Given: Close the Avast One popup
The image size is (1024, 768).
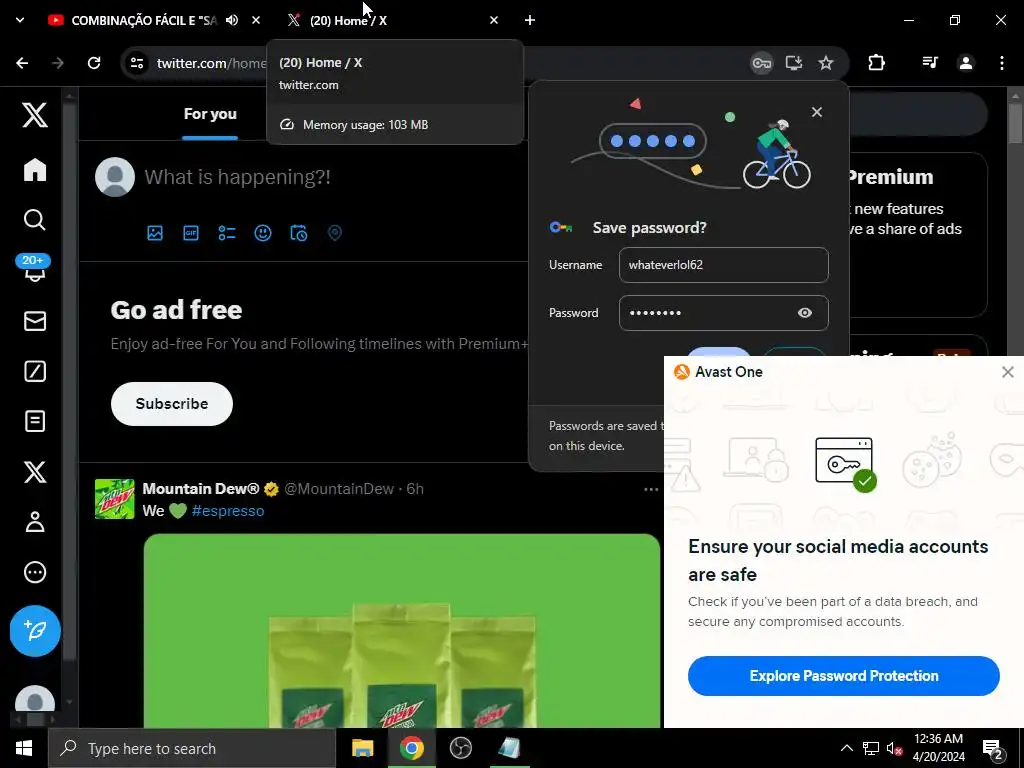Looking at the screenshot, I should 1007,372.
